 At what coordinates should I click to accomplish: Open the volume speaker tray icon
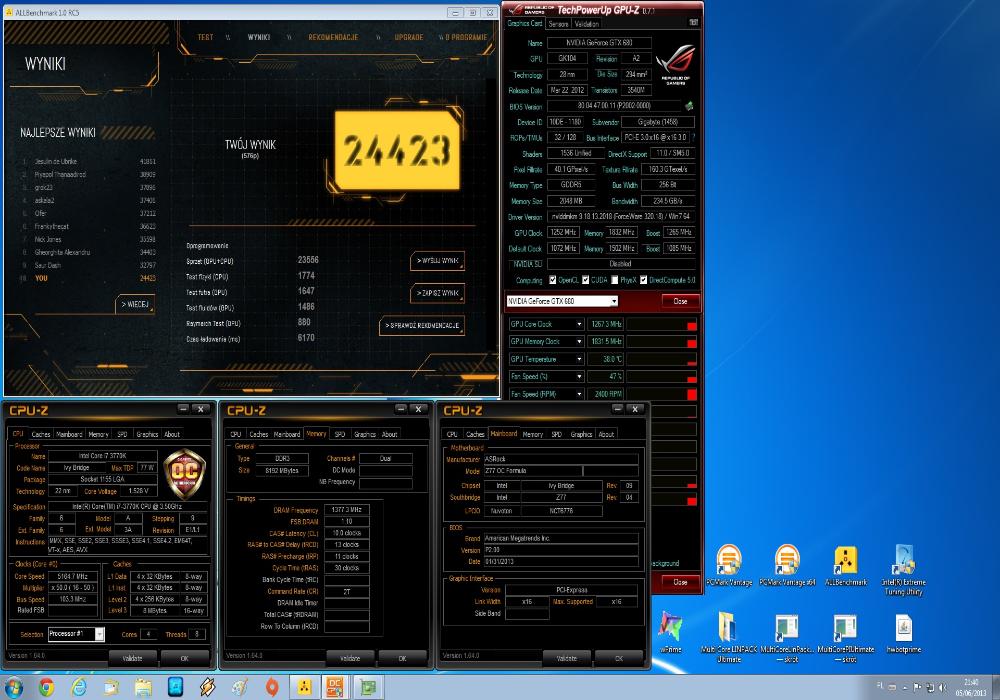tap(942, 687)
